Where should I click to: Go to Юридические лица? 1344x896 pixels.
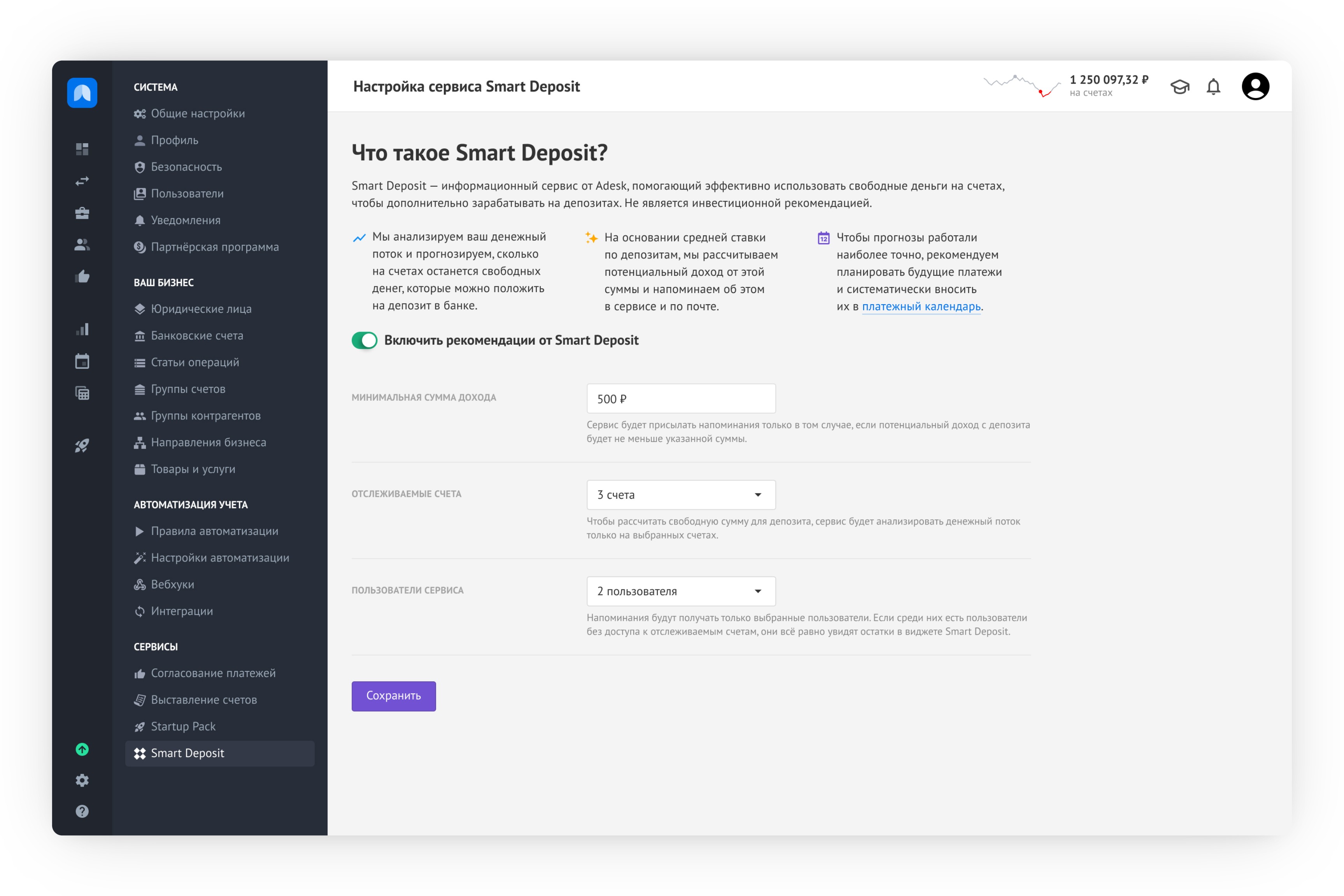point(219,309)
